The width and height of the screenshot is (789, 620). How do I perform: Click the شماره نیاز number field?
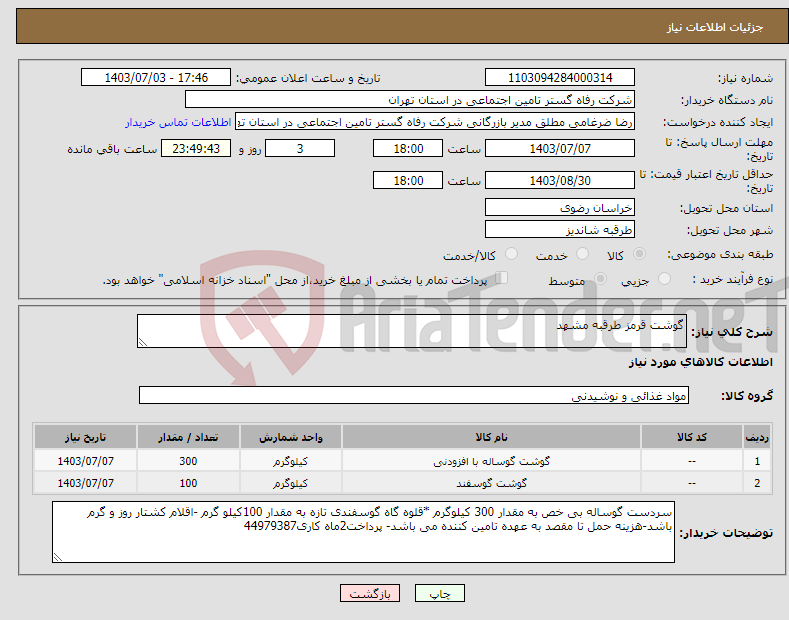click(560, 78)
